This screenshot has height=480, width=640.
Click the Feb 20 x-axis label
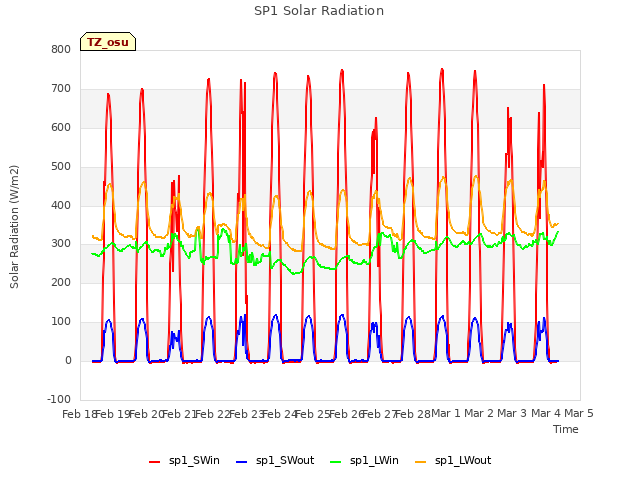(x=145, y=414)
